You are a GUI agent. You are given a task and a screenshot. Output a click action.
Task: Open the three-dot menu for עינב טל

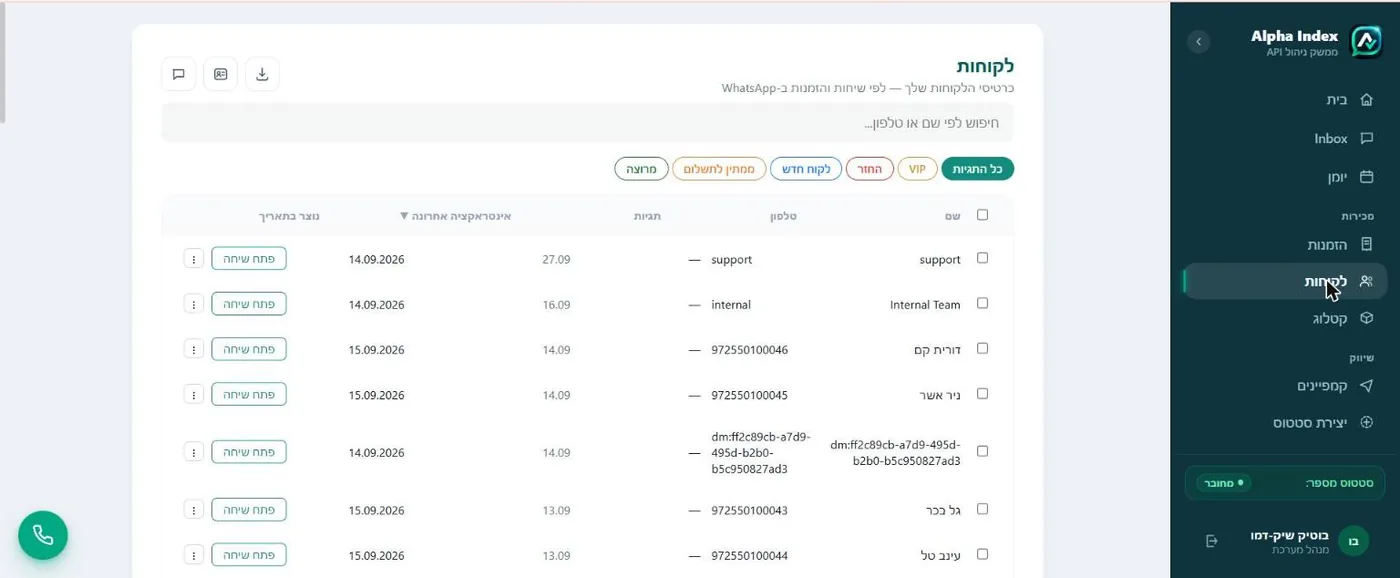pos(194,554)
